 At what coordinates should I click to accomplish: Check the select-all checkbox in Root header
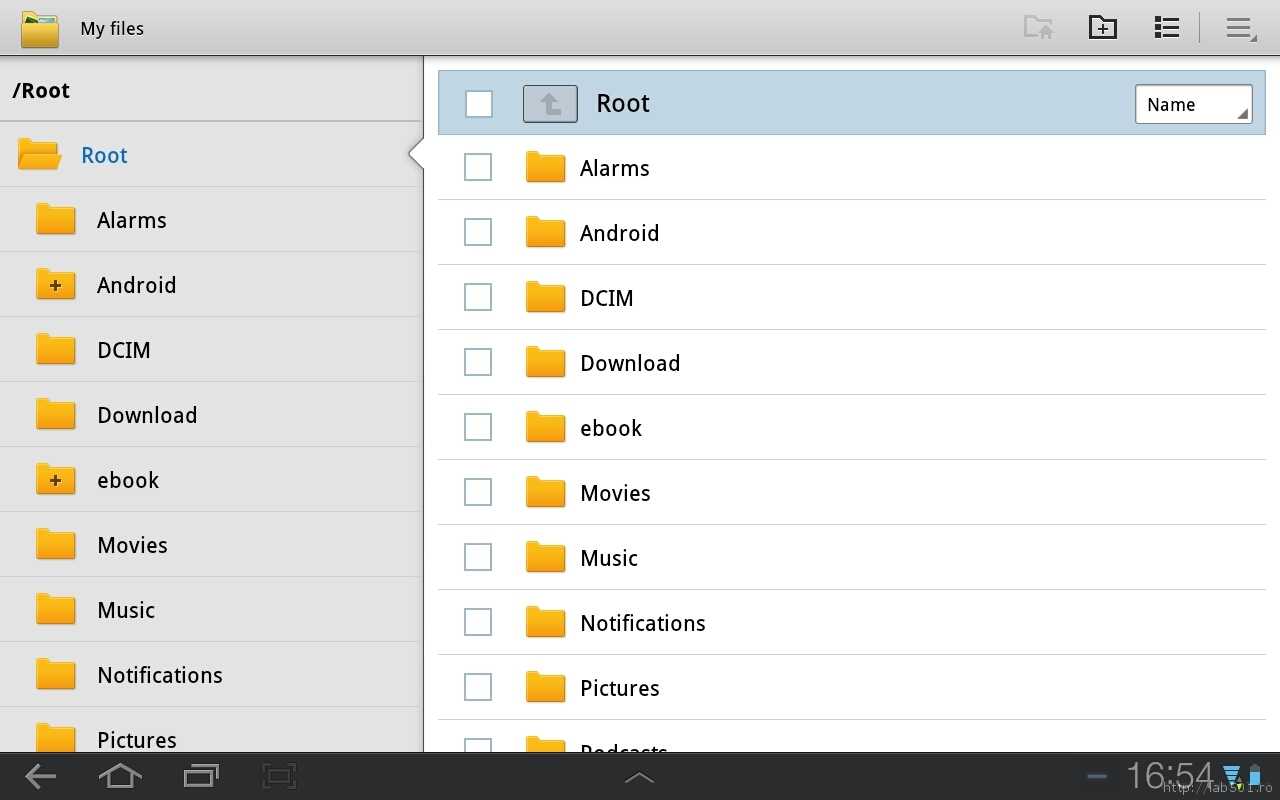coord(479,103)
